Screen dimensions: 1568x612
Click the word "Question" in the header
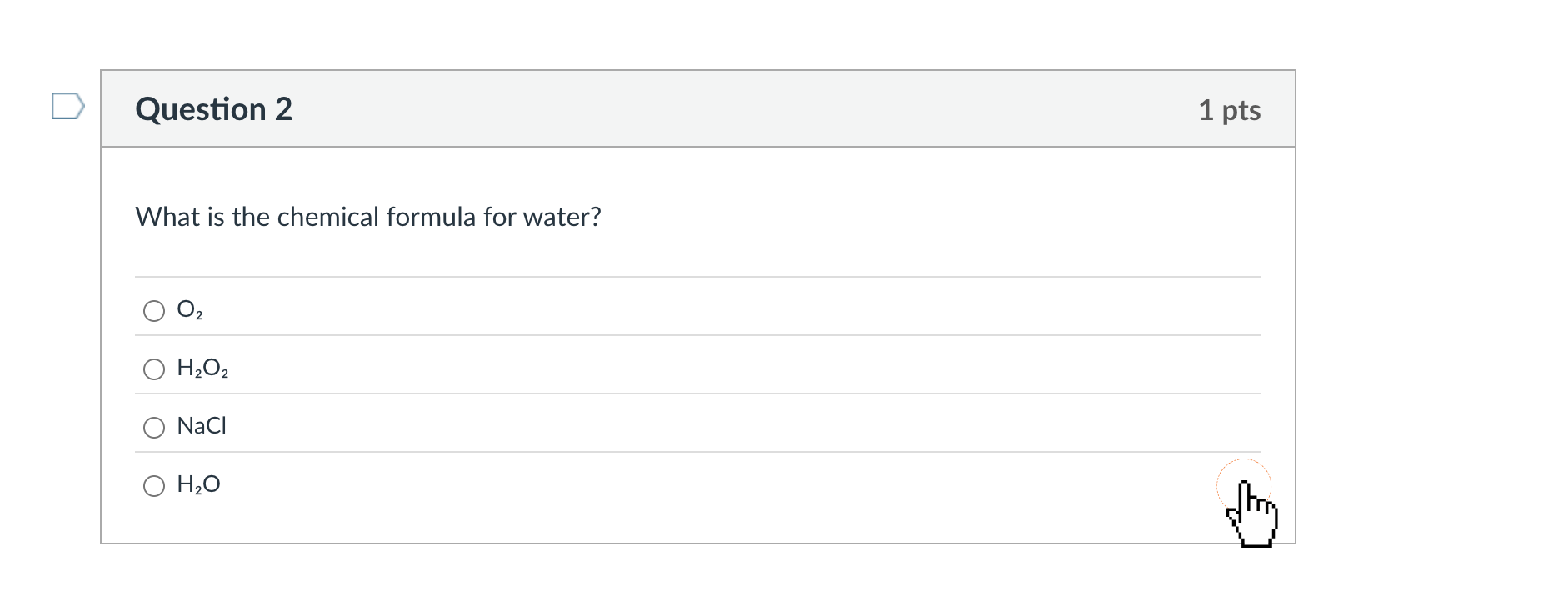[x=201, y=109]
